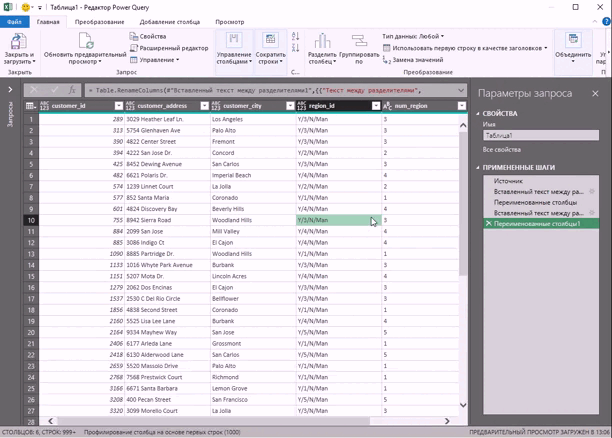Click the smiley feedback icon
The height and width of the screenshot is (438, 612).
tap(25, 7)
